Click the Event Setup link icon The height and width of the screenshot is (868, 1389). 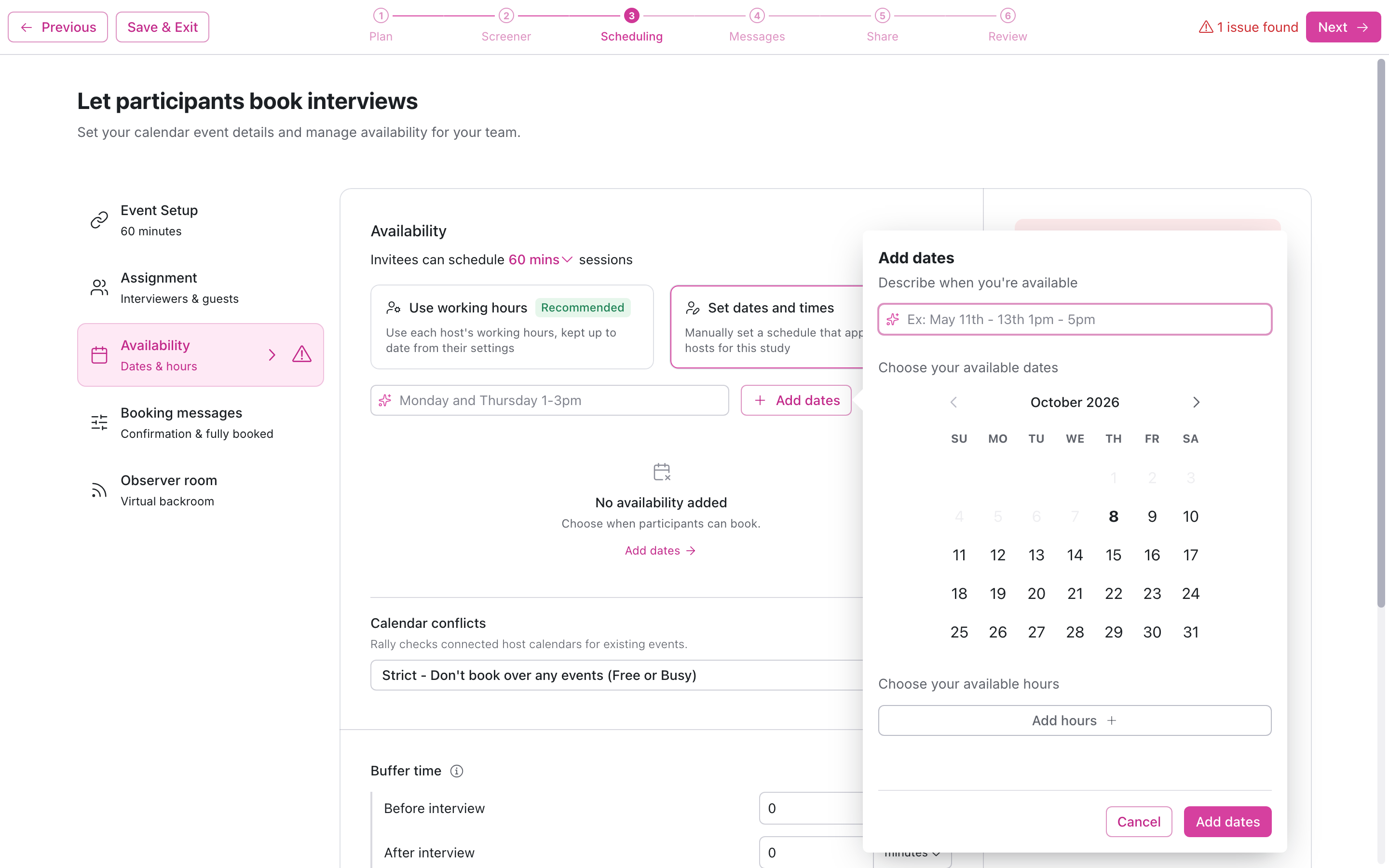[99, 220]
